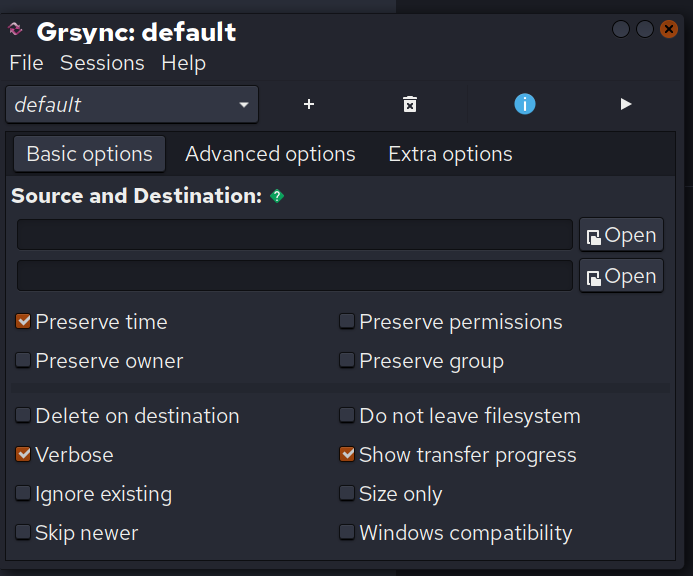
Task: Click the green help diamond next to Source and Destination
Action: [277, 196]
